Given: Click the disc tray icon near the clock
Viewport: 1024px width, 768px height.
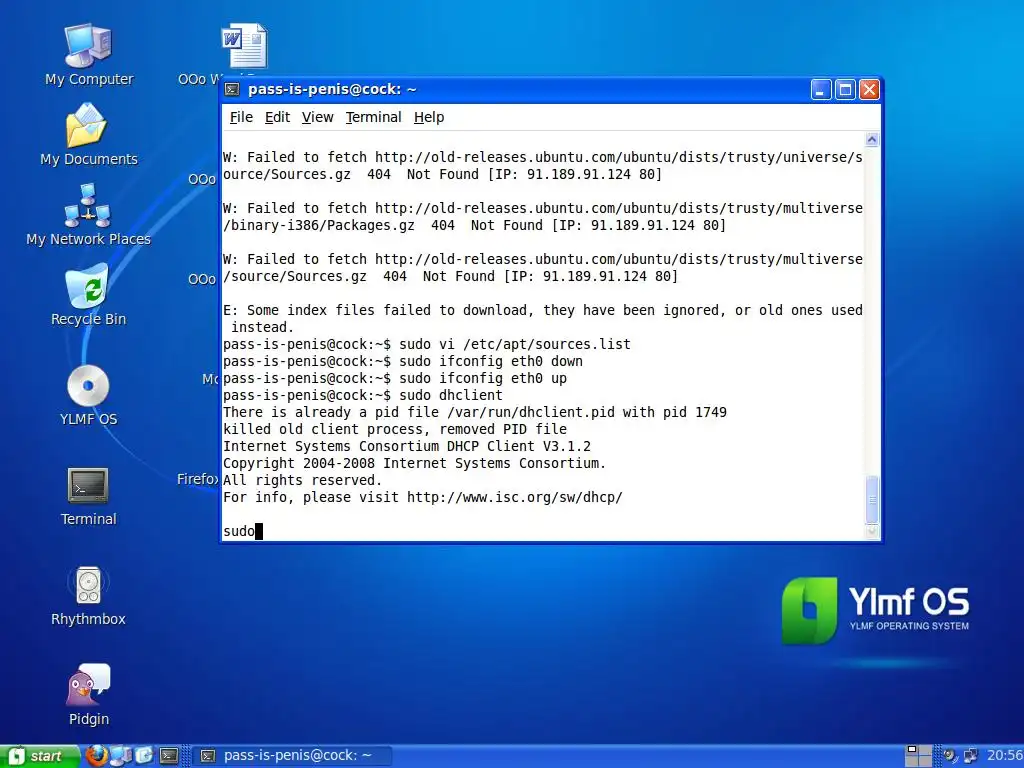Looking at the screenshot, I should tap(950, 755).
